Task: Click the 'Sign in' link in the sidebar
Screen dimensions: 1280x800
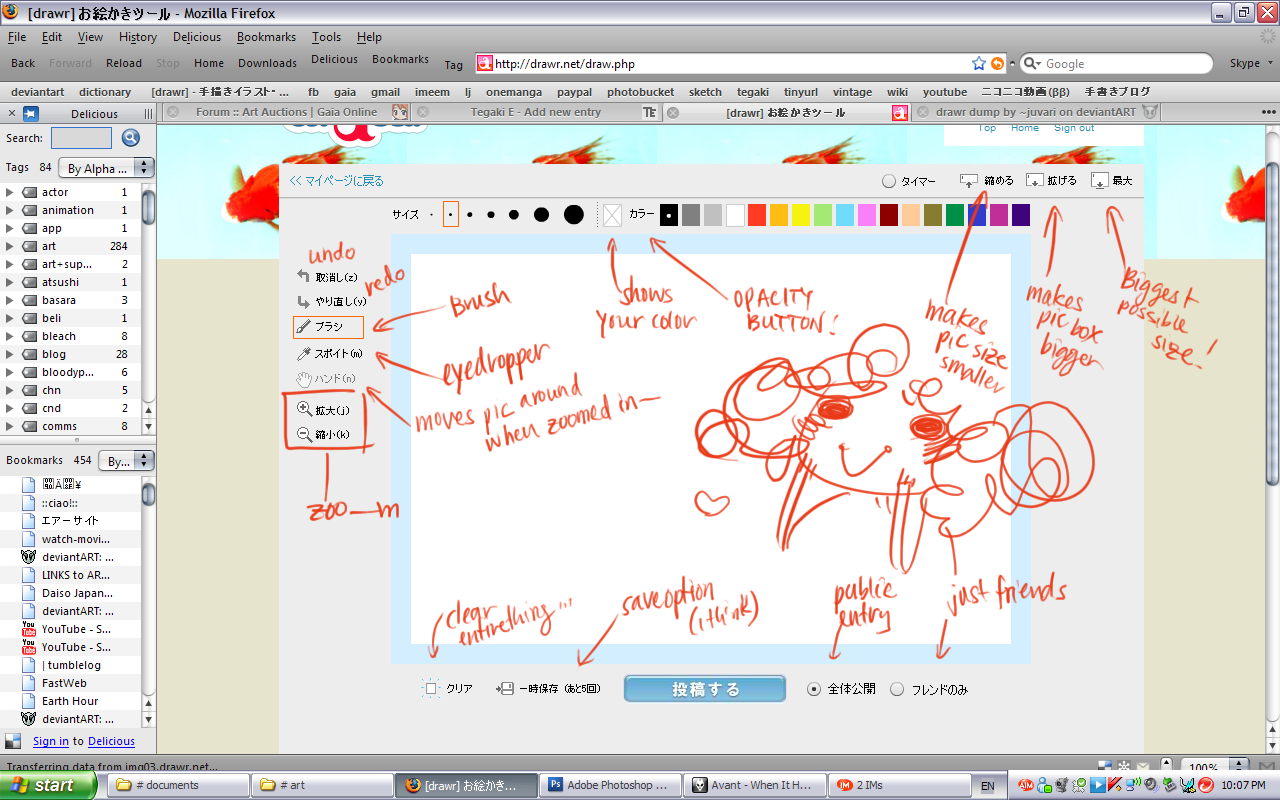Action: coord(51,741)
